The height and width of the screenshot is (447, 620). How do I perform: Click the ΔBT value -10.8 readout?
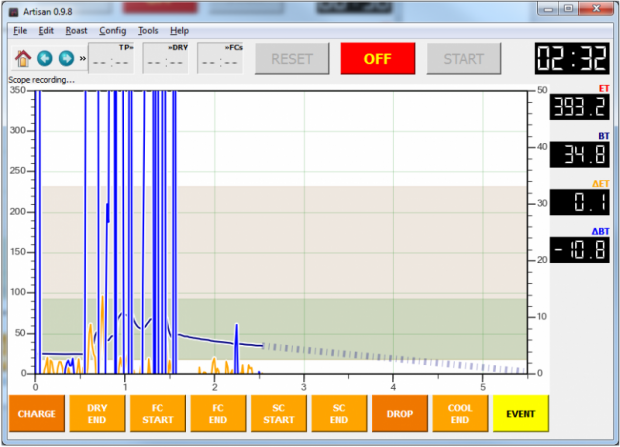tap(579, 250)
